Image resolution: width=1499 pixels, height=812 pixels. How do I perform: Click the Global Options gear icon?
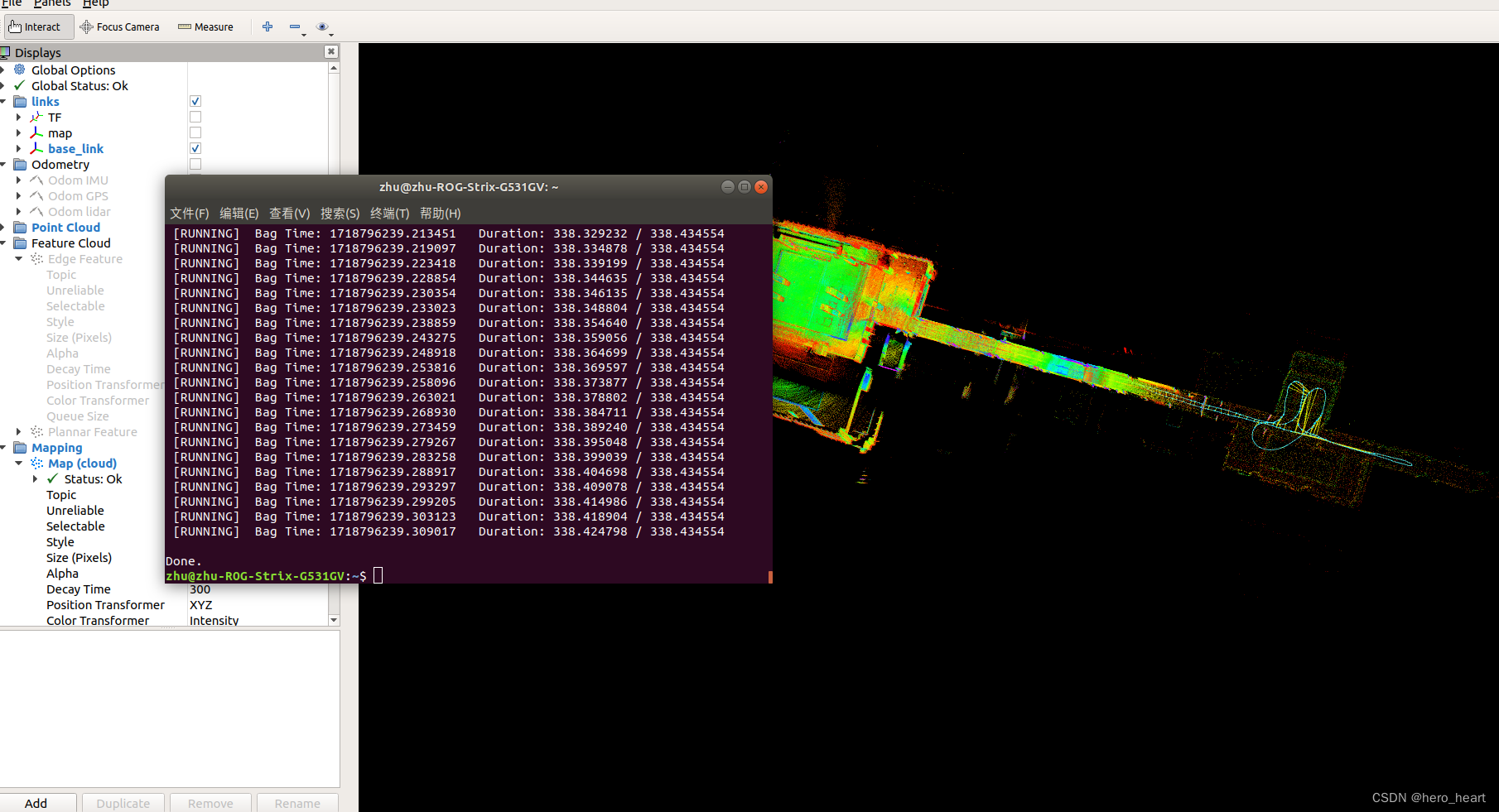point(19,70)
